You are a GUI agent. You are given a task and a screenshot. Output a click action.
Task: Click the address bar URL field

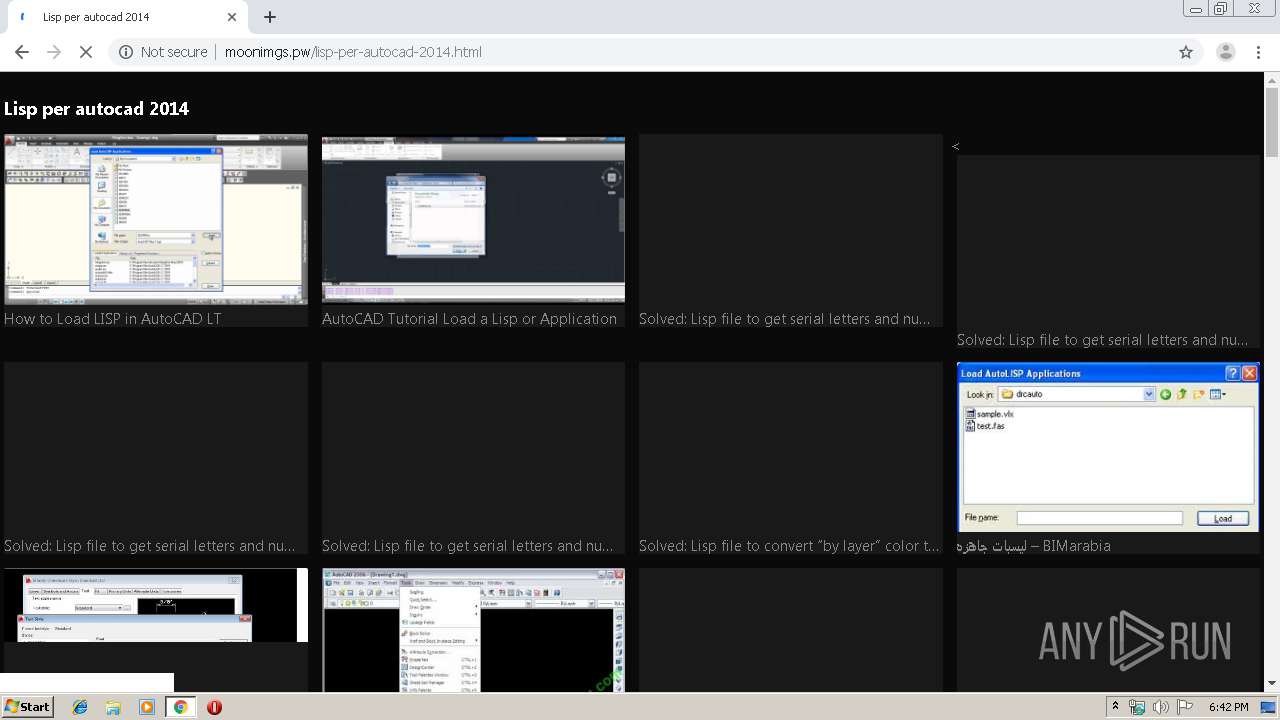640,52
